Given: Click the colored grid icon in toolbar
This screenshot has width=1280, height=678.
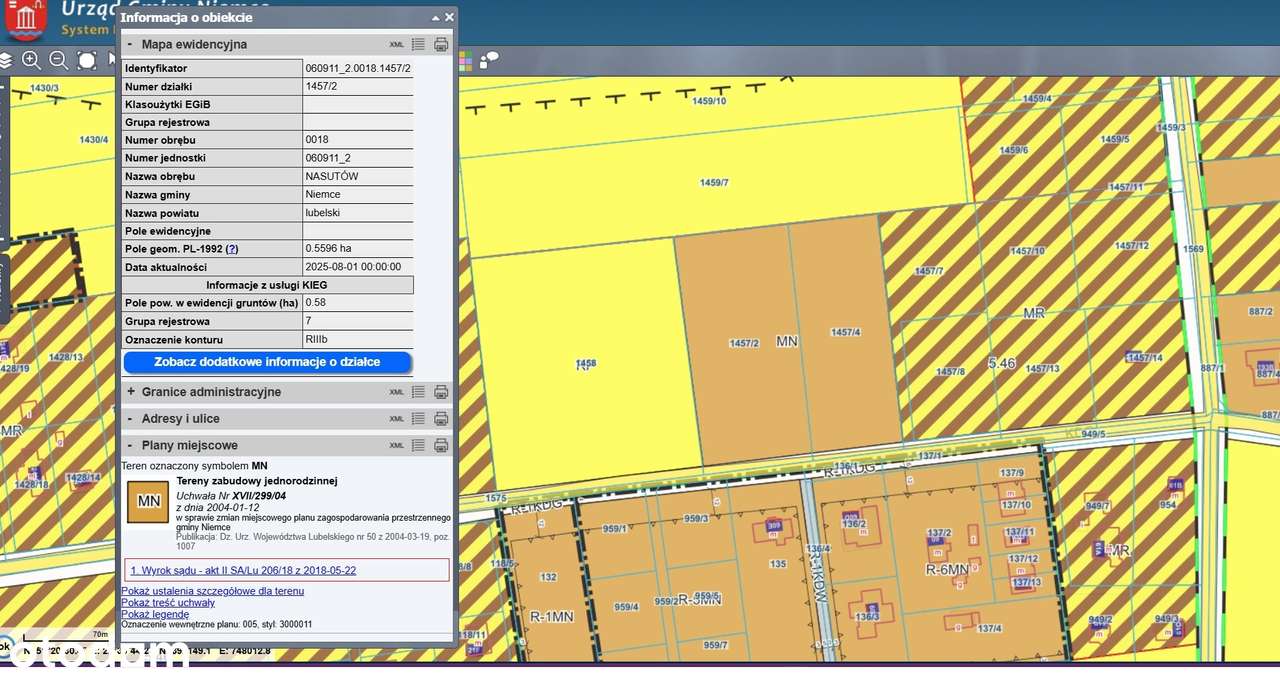Looking at the screenshot, I should pos(465,60).
